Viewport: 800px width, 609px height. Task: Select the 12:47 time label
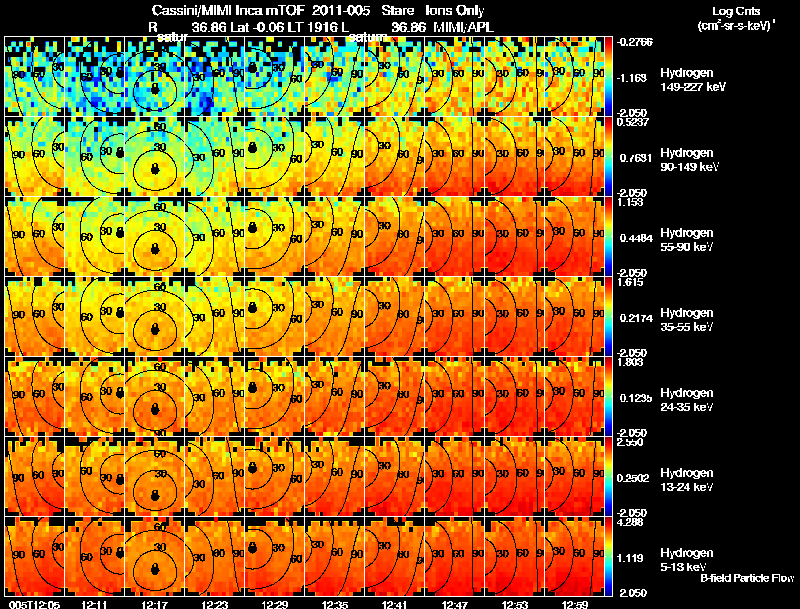click(455, 604)
